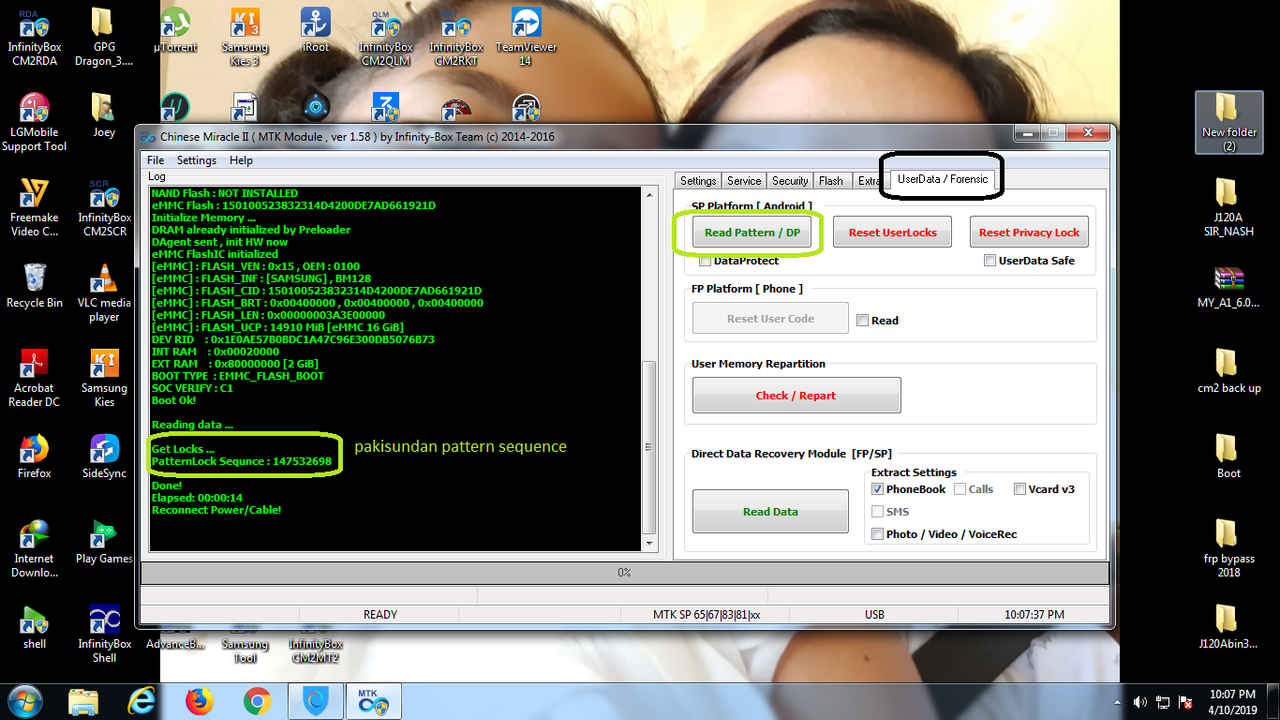Launch Google Chrome from the taskbar
This screenshot has width=1280, height=720.
pos(257,701)
